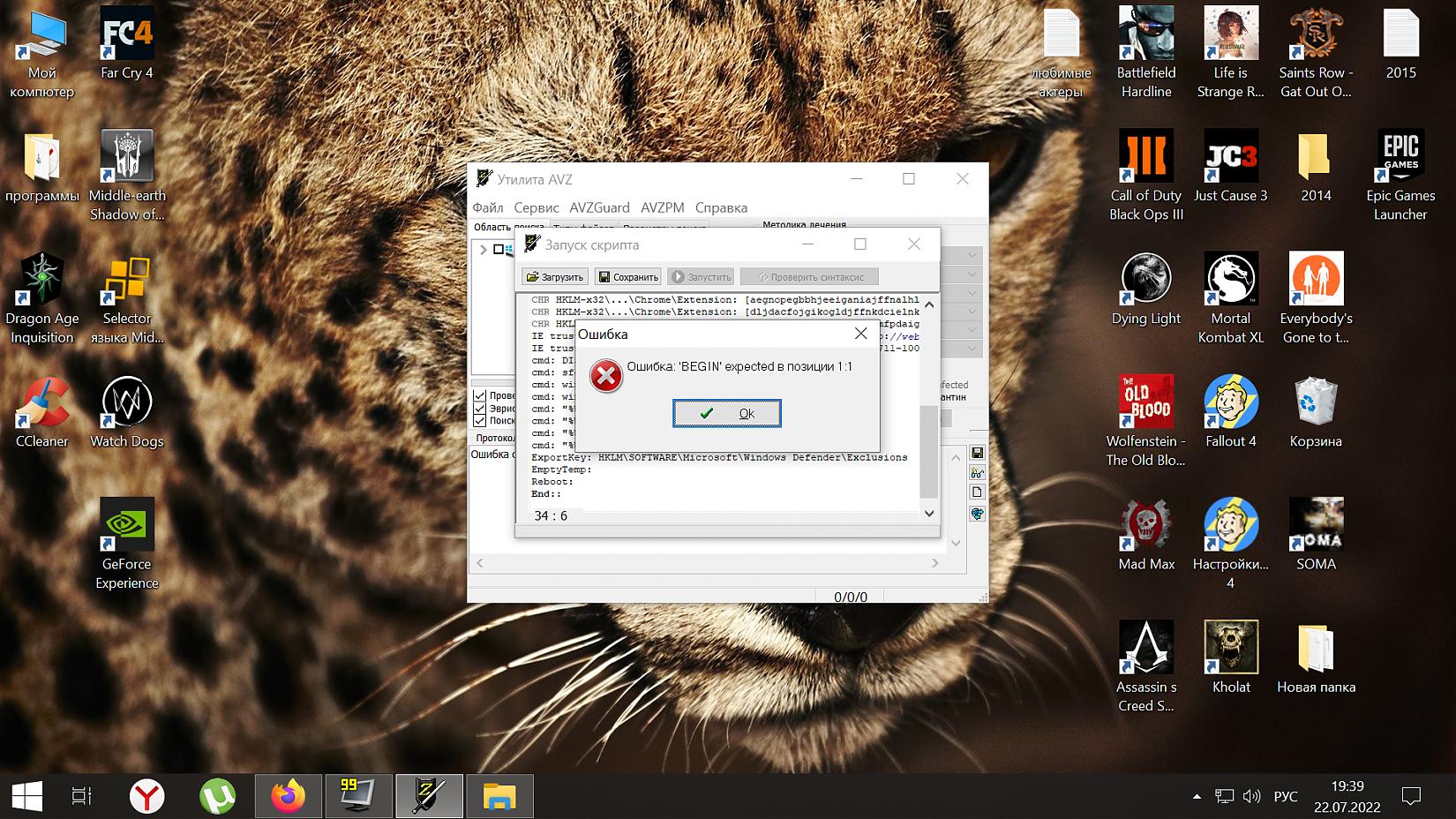The image size is (1456, 819).
Task: Open the top treatment method dropdown
Action: point(972,255)
